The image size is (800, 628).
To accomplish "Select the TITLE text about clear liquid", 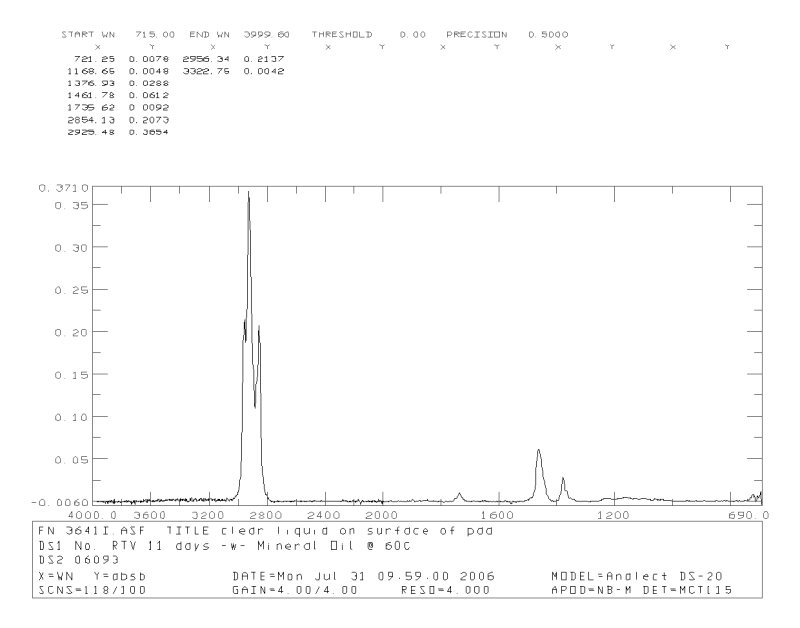I will point(330,531).
